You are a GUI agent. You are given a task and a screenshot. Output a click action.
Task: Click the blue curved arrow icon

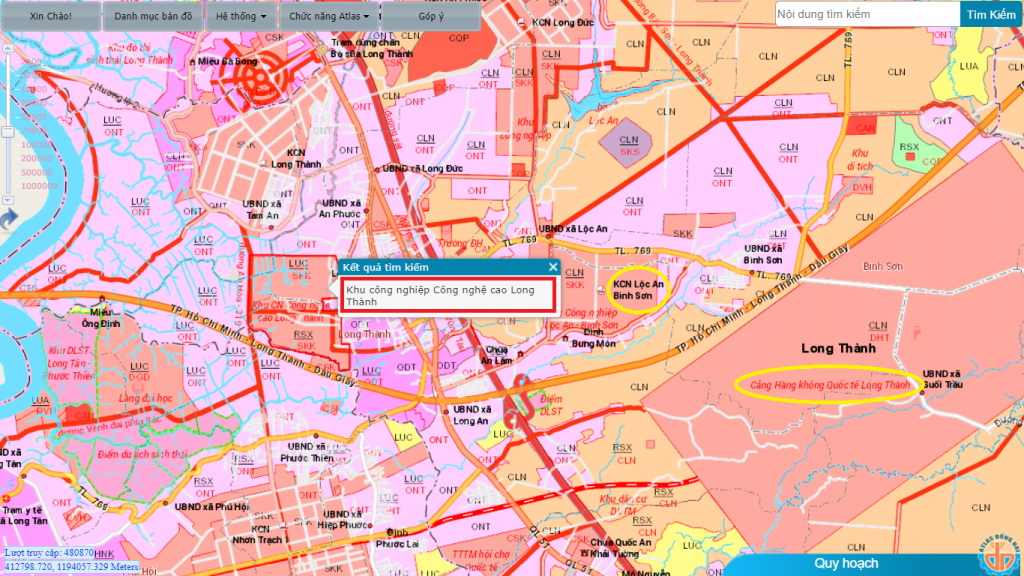(x=9, y=219)
